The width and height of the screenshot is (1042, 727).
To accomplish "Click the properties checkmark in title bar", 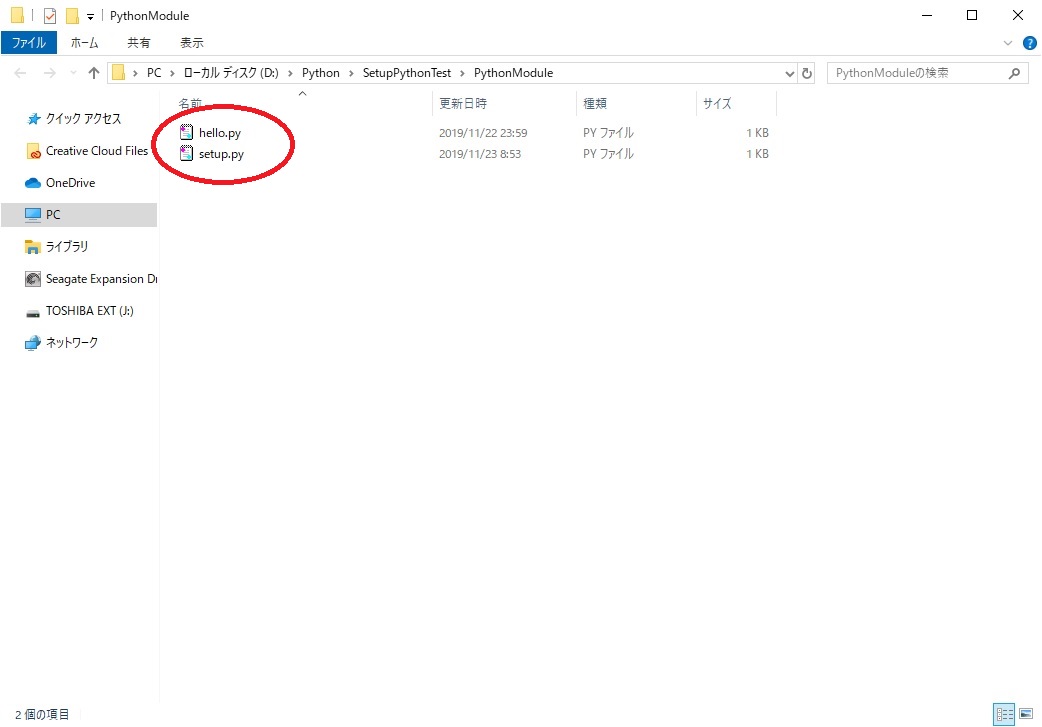I will (x=50, y=16).
